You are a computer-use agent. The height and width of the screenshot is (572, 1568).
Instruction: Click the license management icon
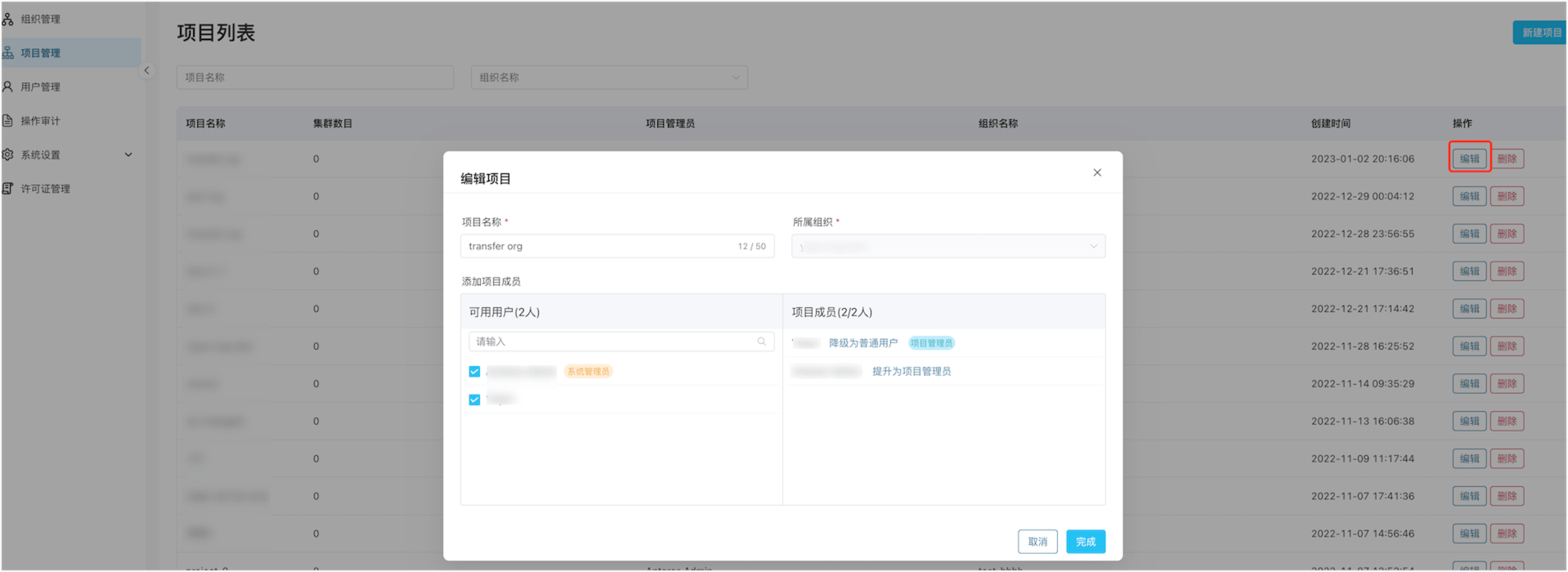pyautogui.click(x=7, y=189)
